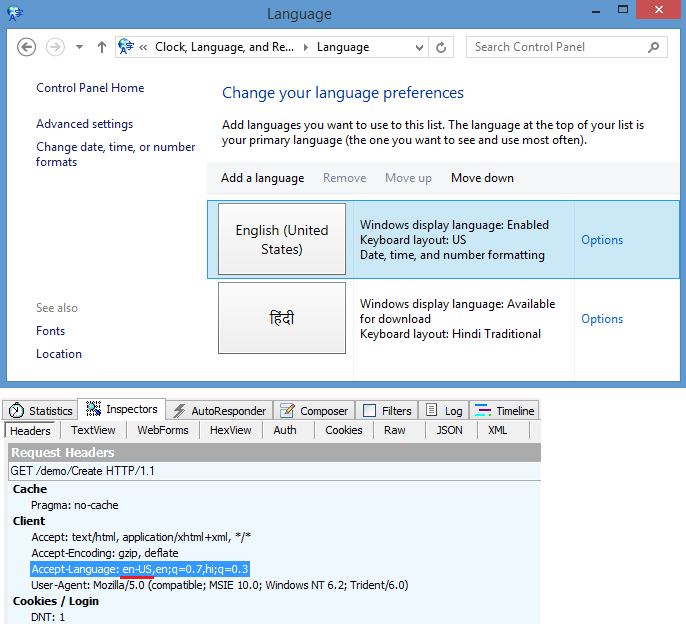This screenshot has width=686, height=626.
Task: Open the Composer tab
Action: tap(314, 410)
